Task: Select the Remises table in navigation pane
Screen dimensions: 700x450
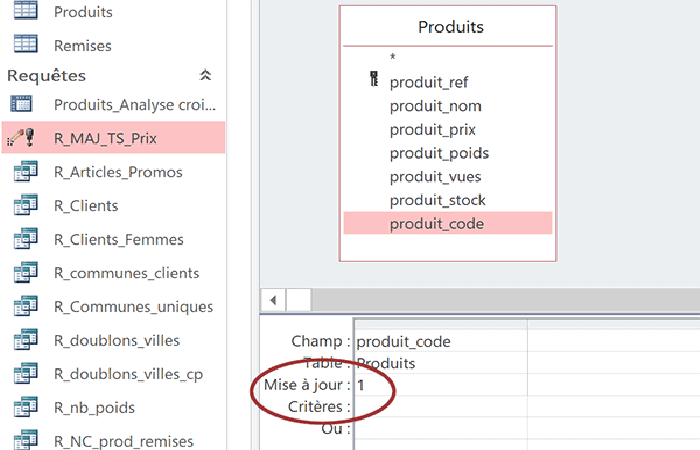Action: tap(113, 45)
